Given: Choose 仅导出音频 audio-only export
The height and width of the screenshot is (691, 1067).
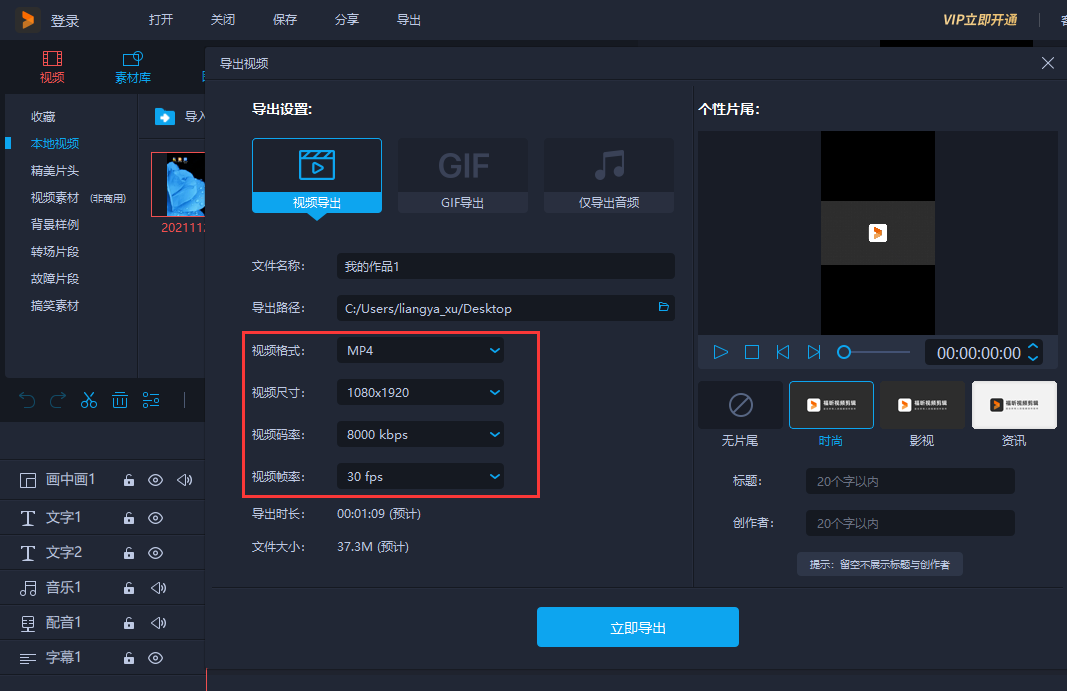Looking at the screenshot, I should tap(608, 175).
